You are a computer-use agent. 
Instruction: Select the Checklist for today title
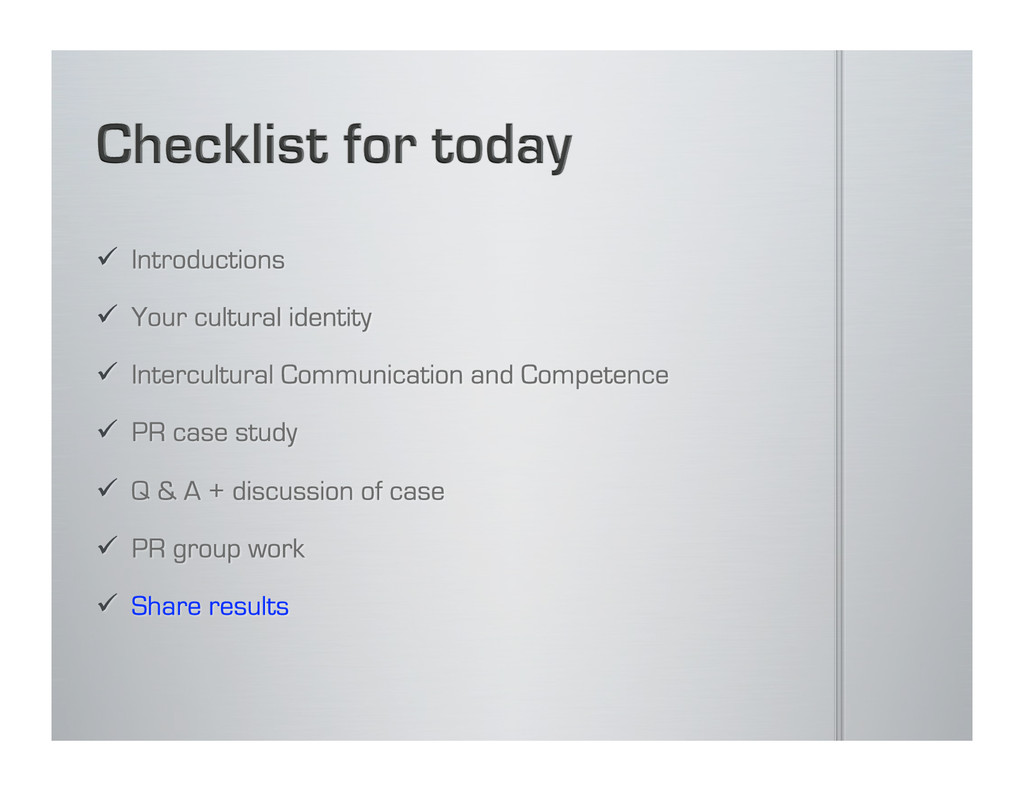334,146
